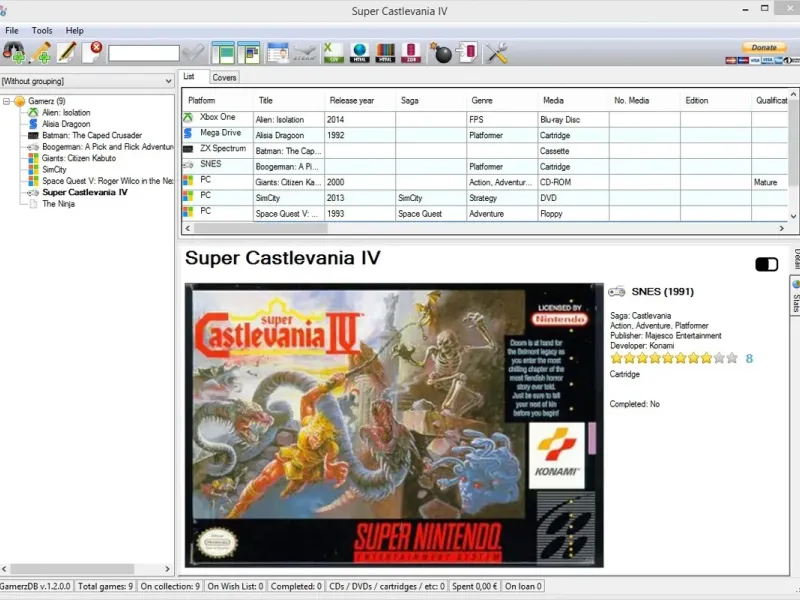Click the No. Media column header
800x600 pixels.
(x=644, y=101)
